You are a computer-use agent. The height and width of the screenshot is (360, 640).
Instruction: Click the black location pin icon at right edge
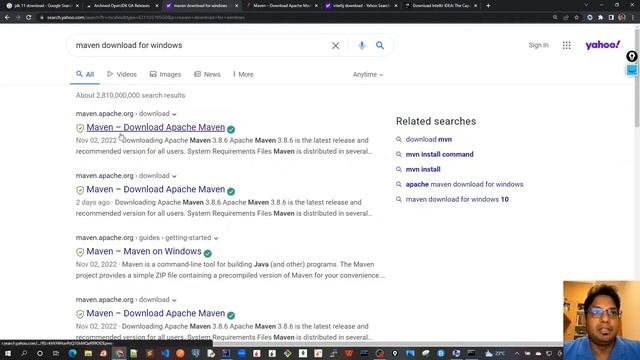(x=632, y=56)
